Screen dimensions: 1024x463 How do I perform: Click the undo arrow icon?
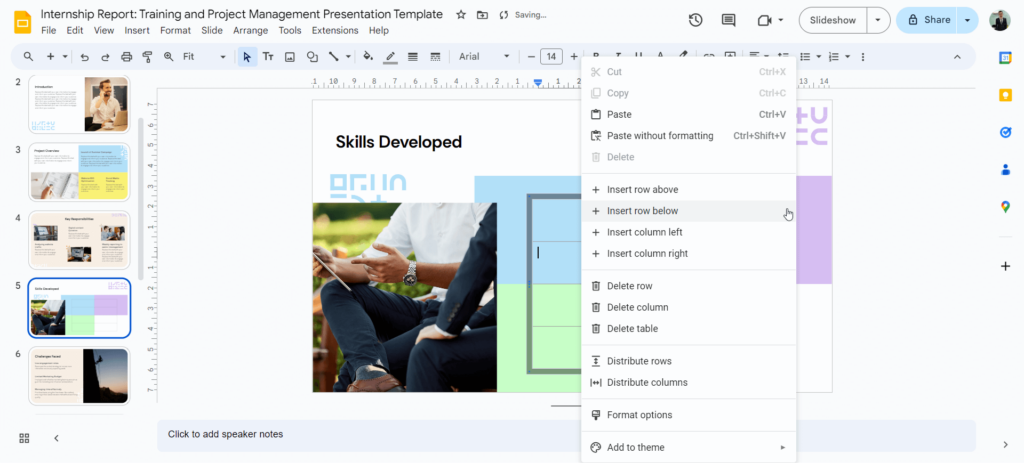point(84,57)
